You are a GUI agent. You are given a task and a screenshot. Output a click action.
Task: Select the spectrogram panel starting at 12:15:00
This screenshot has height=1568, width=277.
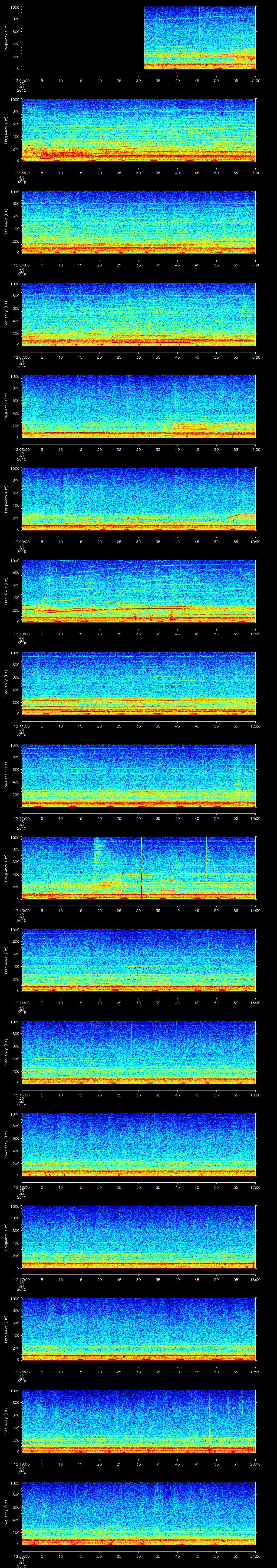pos(139,1052)
